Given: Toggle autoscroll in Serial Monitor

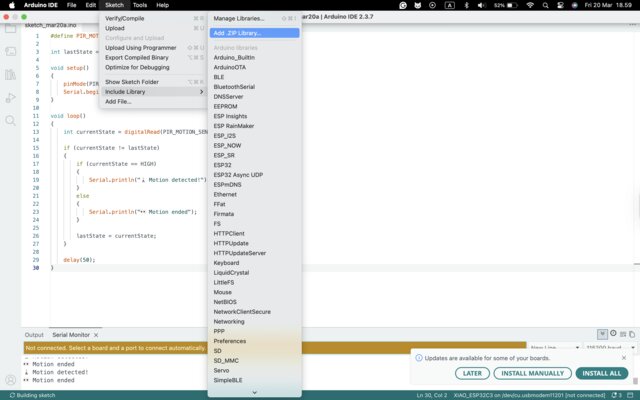Looking at the screenshot, I should pyautogui.click(x=602, y=334).
